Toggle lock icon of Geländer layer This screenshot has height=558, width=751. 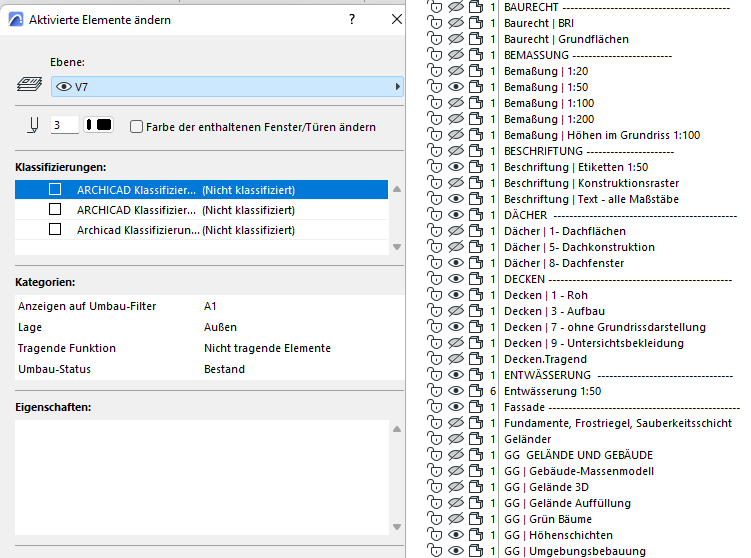(x=435, y=439)
